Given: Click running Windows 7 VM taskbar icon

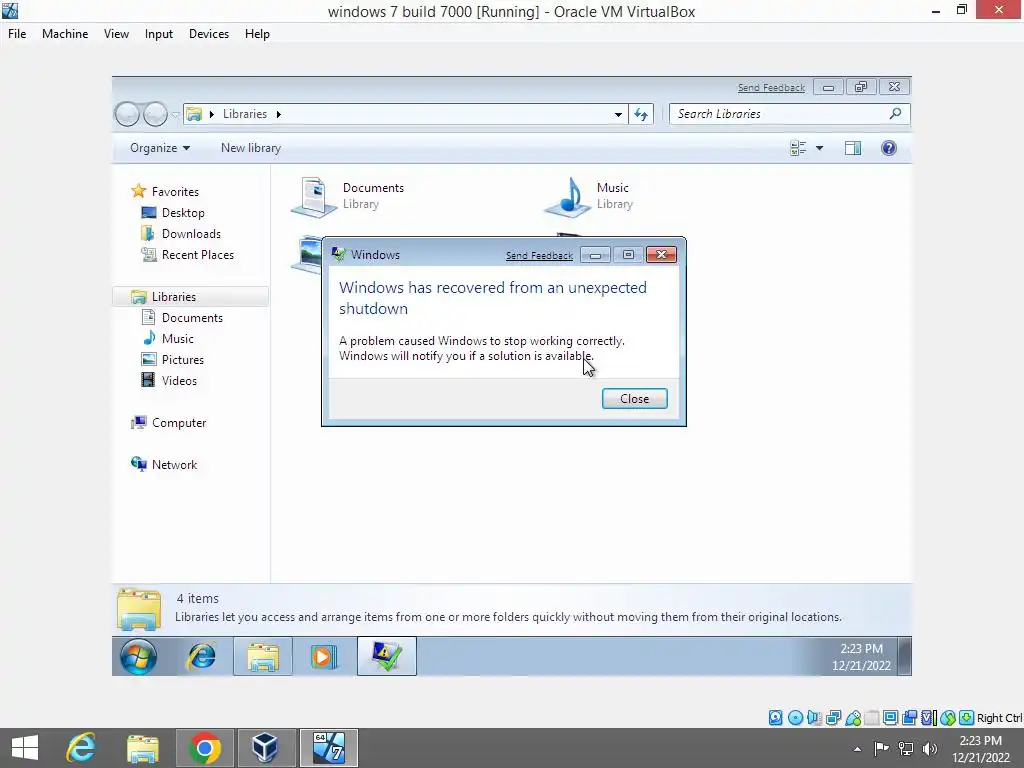Looking at the screenshot, I should (328, 748).
